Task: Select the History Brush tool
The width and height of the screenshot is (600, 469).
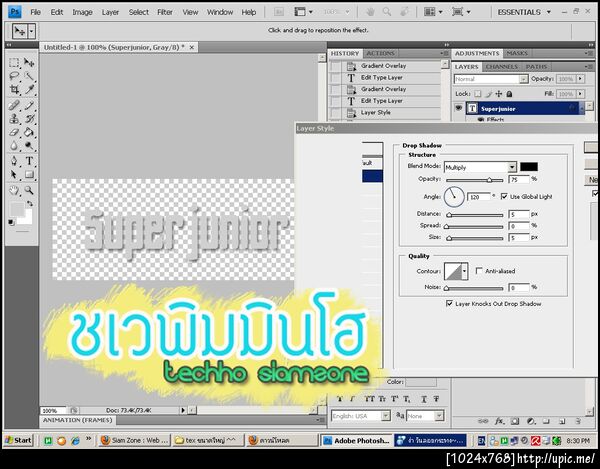Action: tap(29, 119)
